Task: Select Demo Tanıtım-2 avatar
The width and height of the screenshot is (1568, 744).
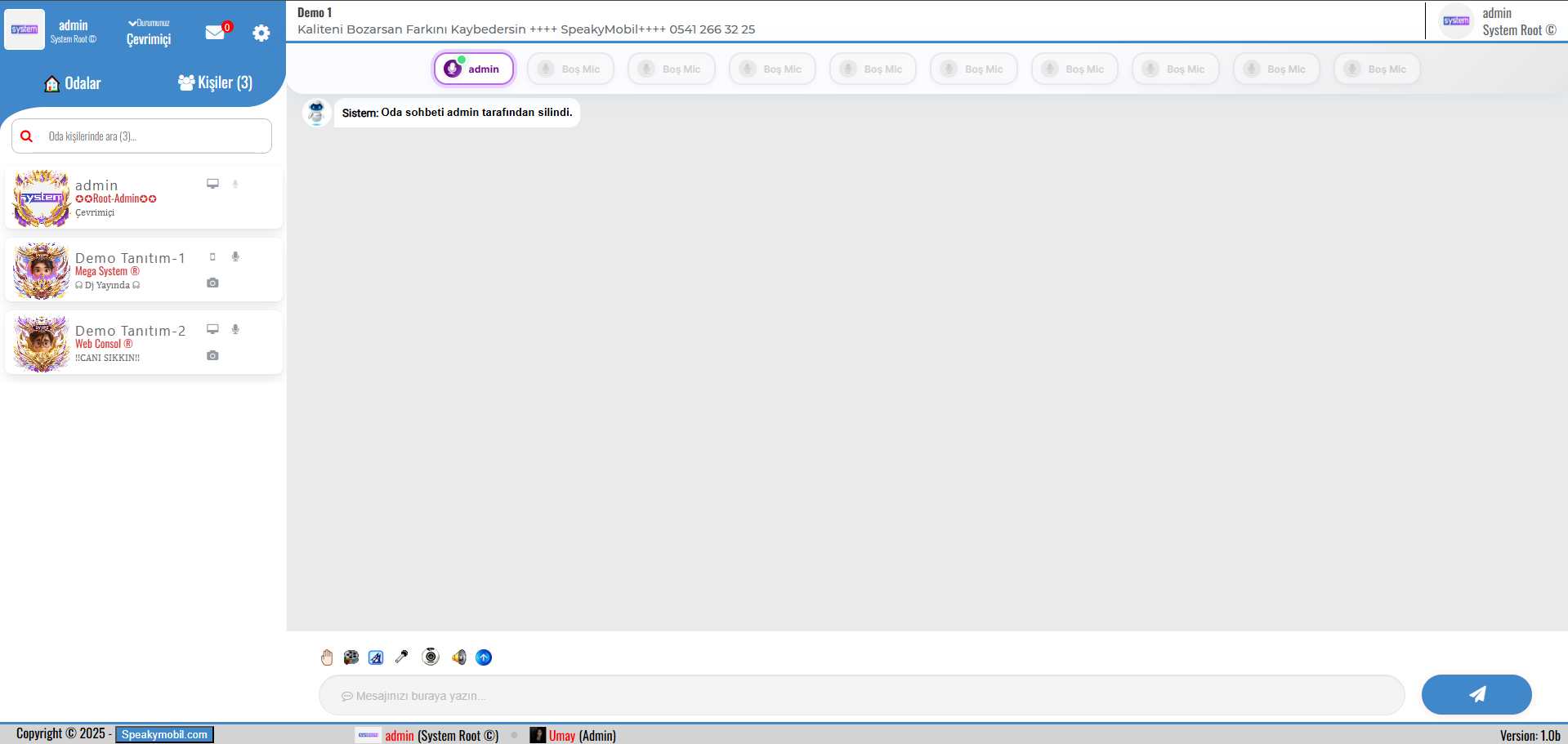Action: pos(42,343)
